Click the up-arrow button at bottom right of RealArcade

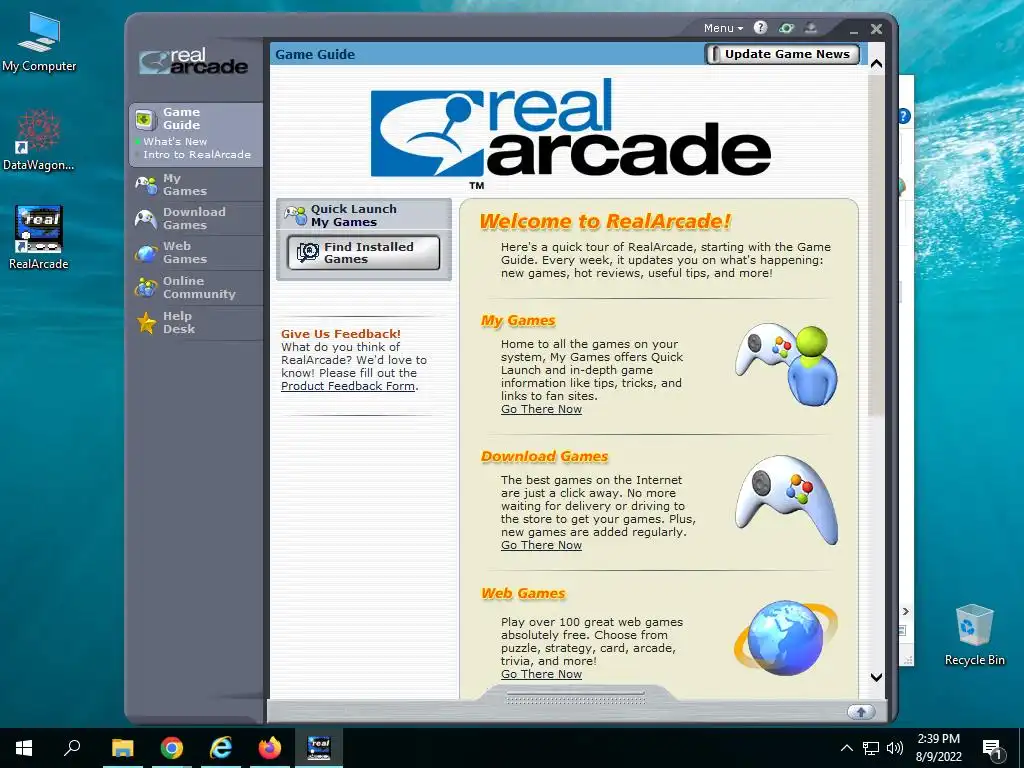[861, 712]
